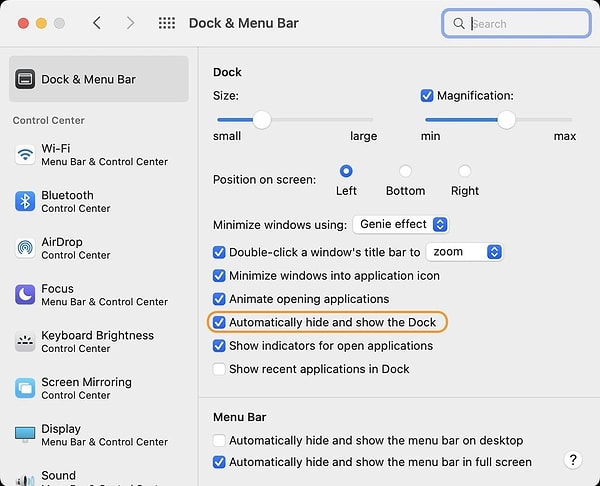Click the Display monitor icon
The height and width of the screenshot is (486, 600).
click(x=25, y=435)
